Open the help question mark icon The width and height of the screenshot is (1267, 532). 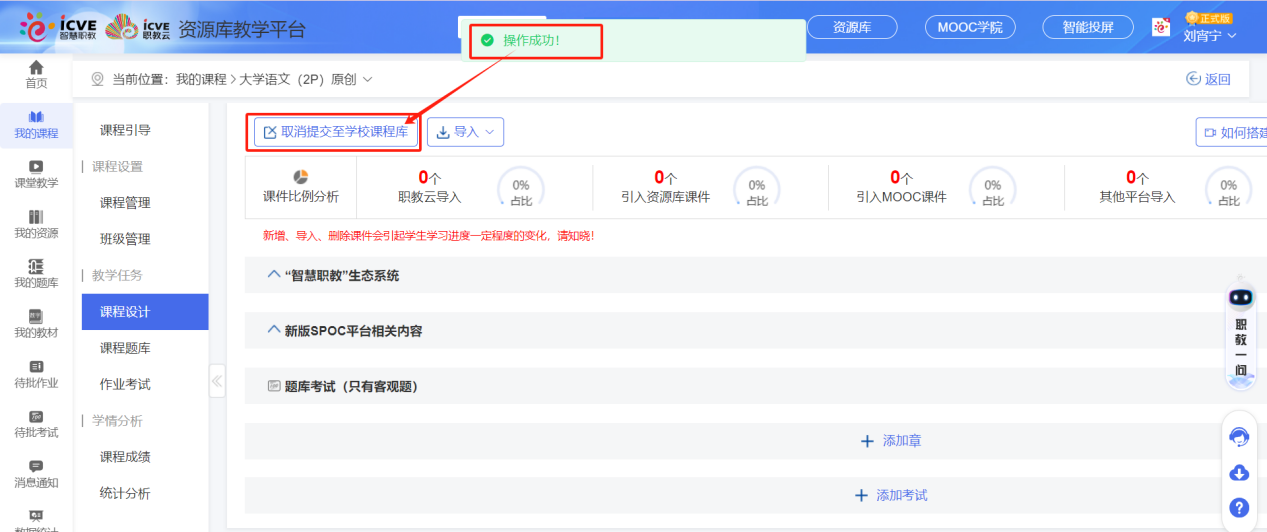pyautogui.click(x=1239, y=507)
